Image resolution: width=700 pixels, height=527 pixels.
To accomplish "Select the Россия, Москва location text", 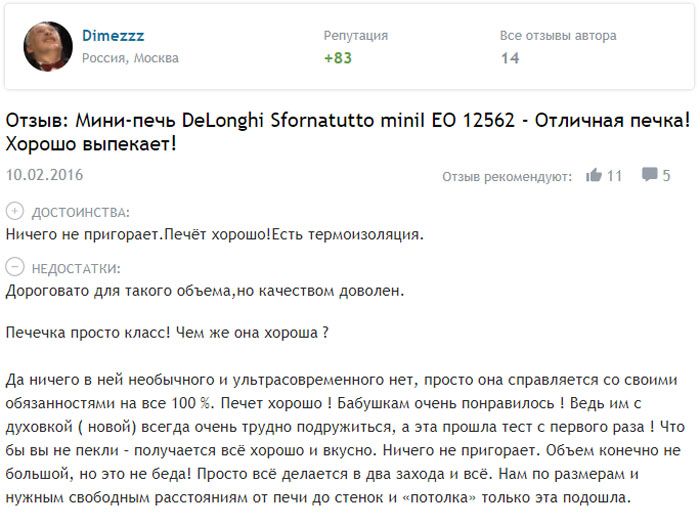I will tap(130, 58).
